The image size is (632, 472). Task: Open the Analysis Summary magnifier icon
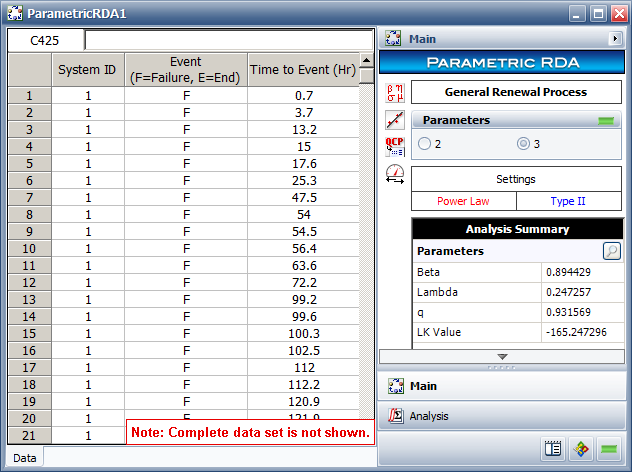pos(610,251)
